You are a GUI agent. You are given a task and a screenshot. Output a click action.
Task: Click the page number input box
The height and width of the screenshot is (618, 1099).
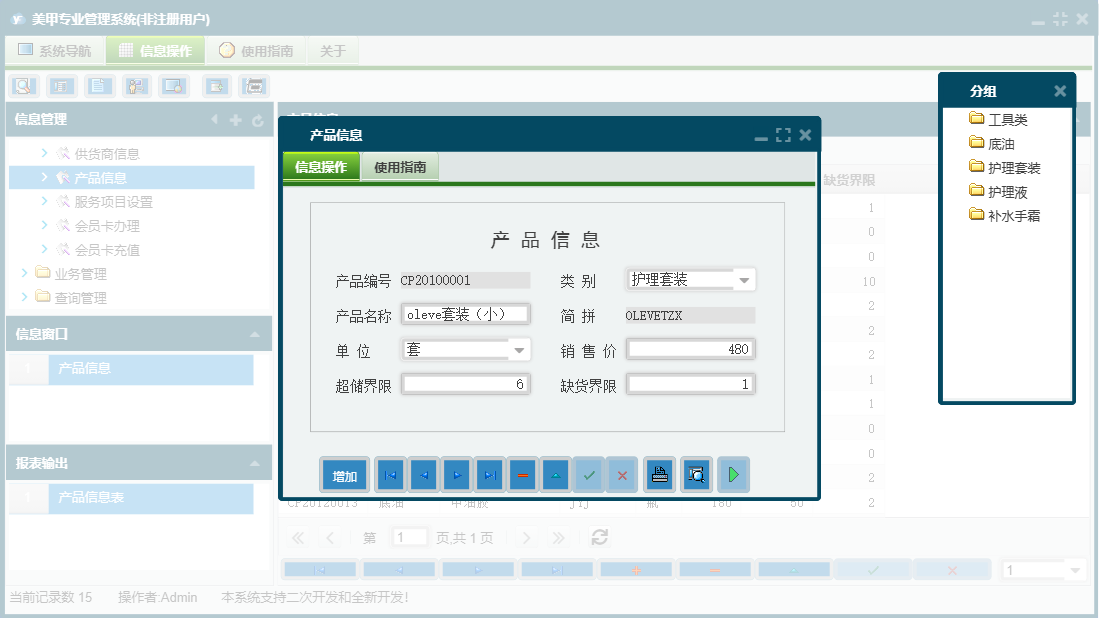[410, 536]
